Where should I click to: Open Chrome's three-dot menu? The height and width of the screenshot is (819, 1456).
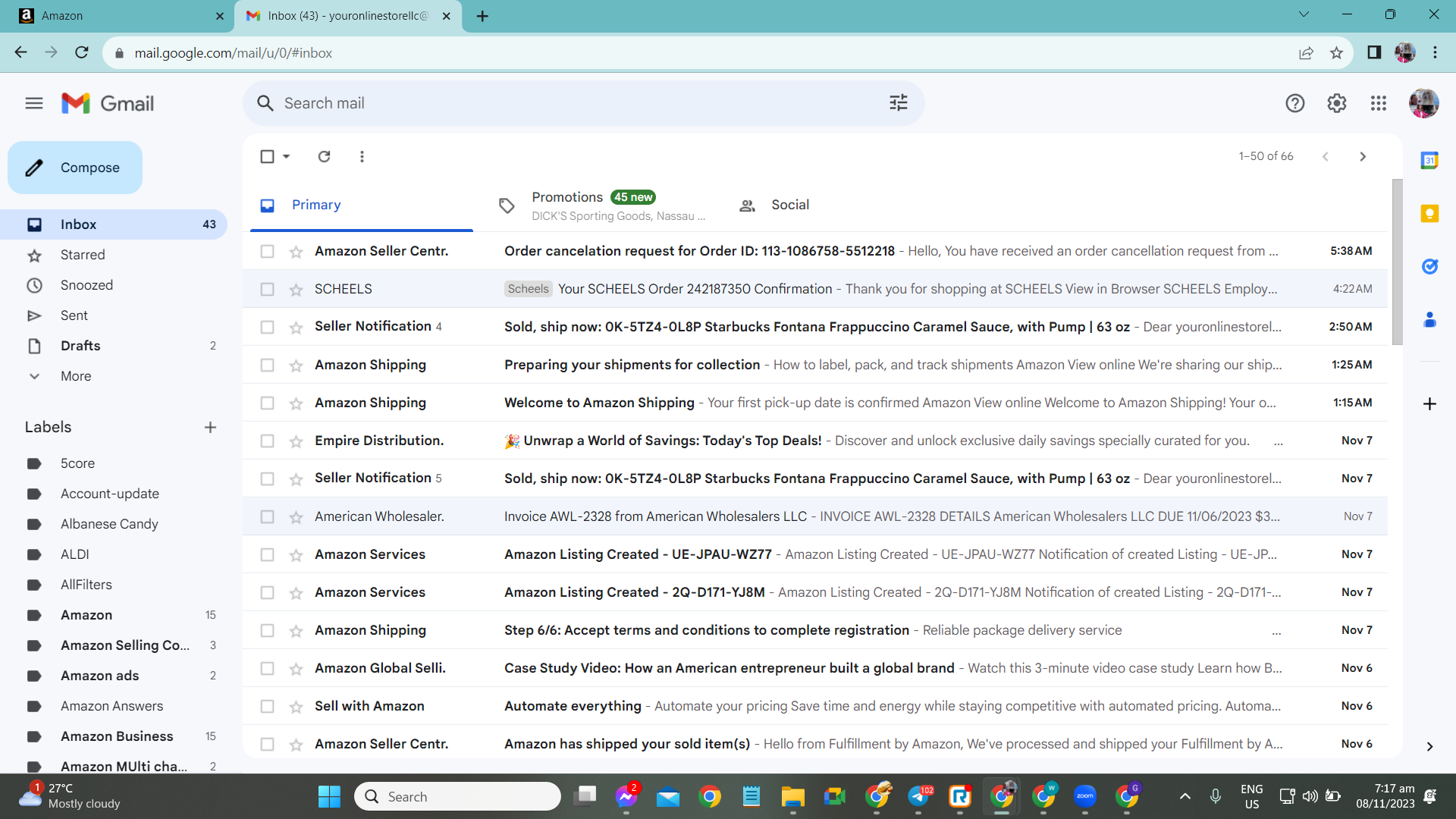1435,52
